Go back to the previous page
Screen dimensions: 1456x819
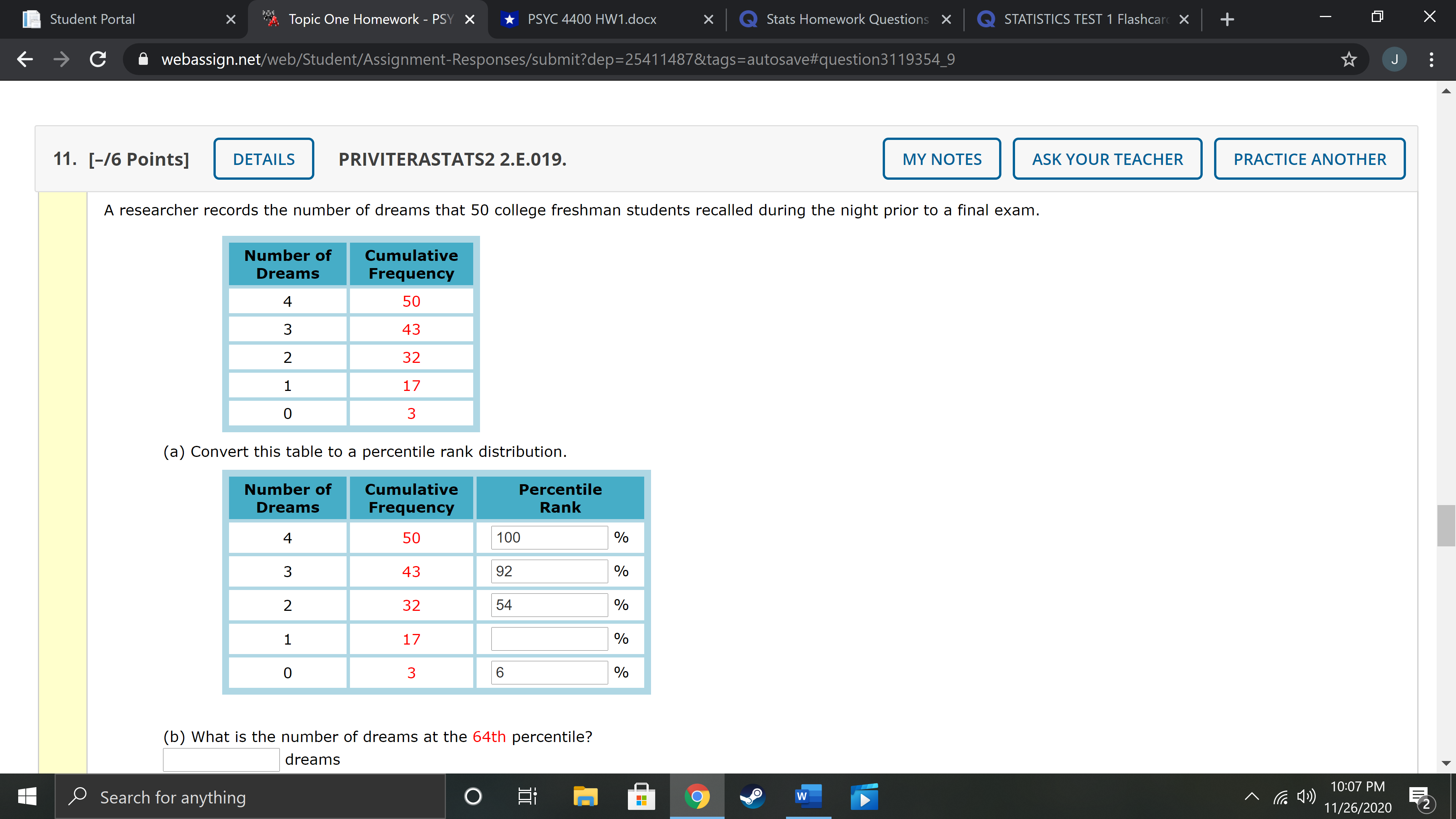25,59
